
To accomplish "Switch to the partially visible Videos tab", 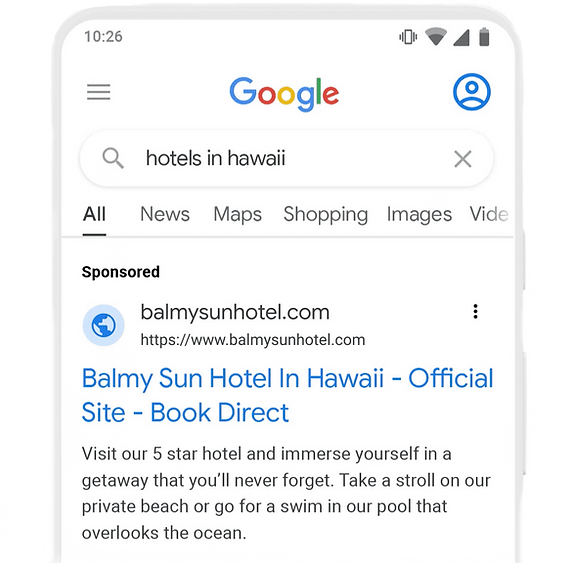I will [x=489, y=214].
